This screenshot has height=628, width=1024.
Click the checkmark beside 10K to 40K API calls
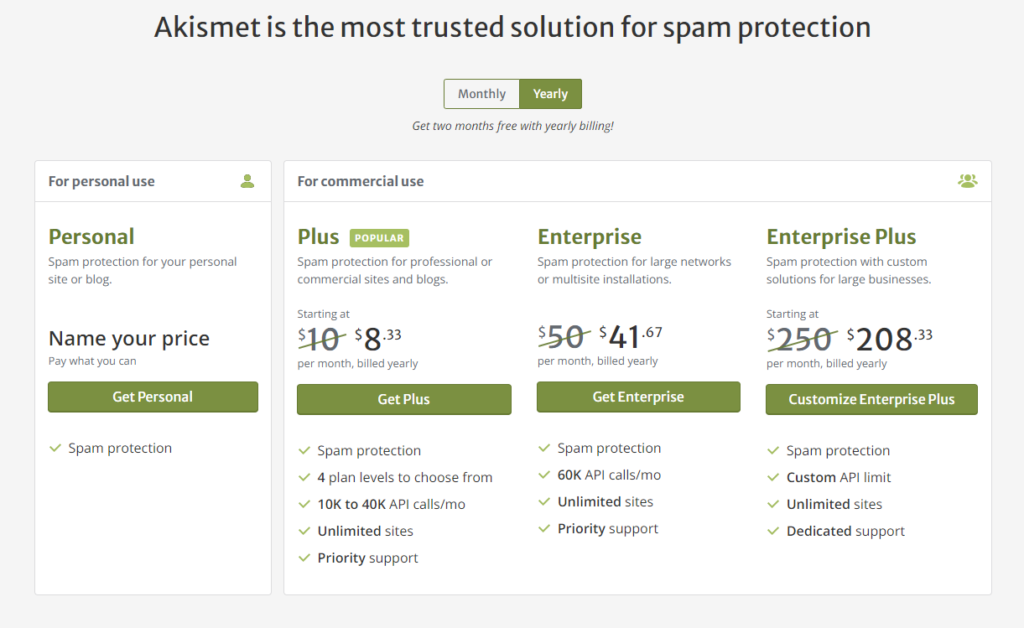304,504
